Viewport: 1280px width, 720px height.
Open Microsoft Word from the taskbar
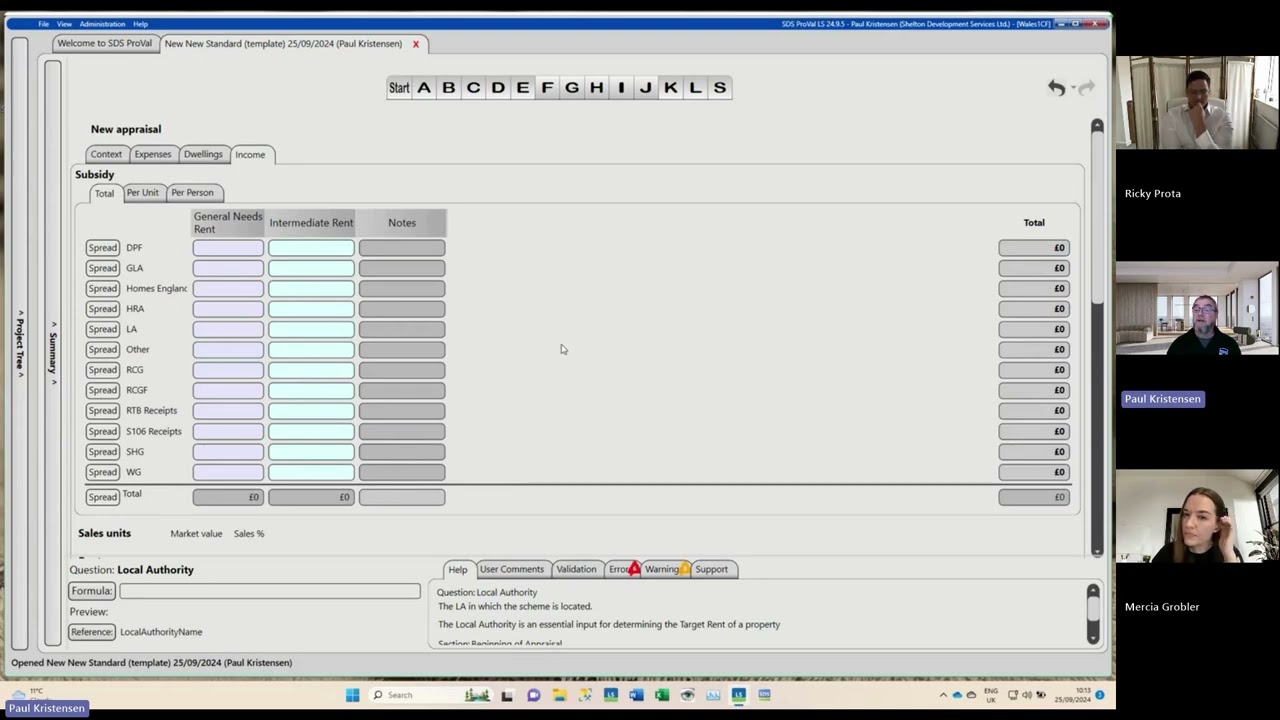636,695
